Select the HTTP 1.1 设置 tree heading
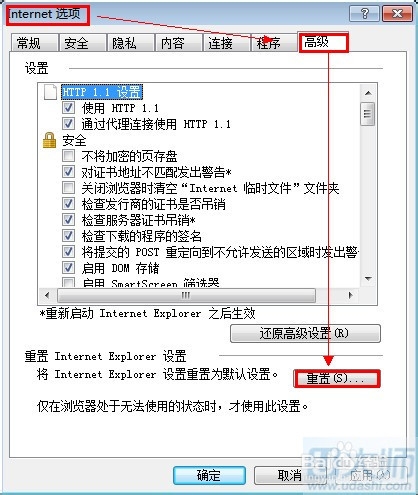 tap(102, 92)
